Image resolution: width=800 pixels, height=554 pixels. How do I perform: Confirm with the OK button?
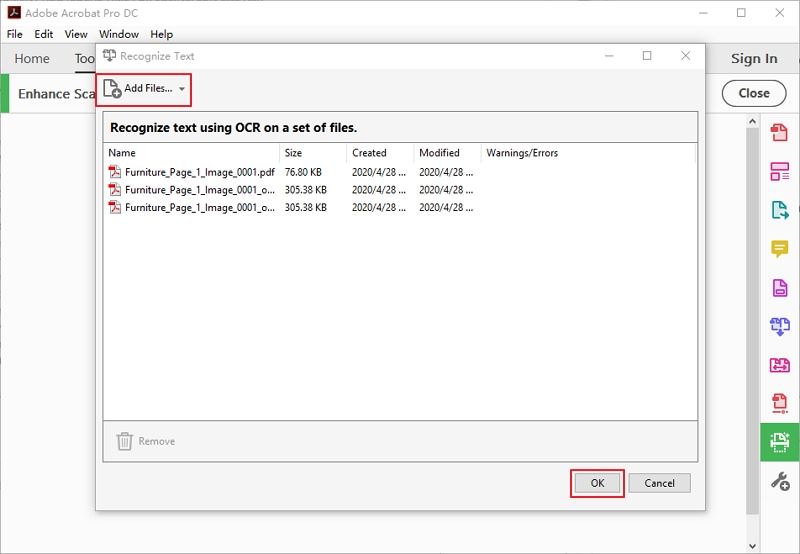(597, 483)
